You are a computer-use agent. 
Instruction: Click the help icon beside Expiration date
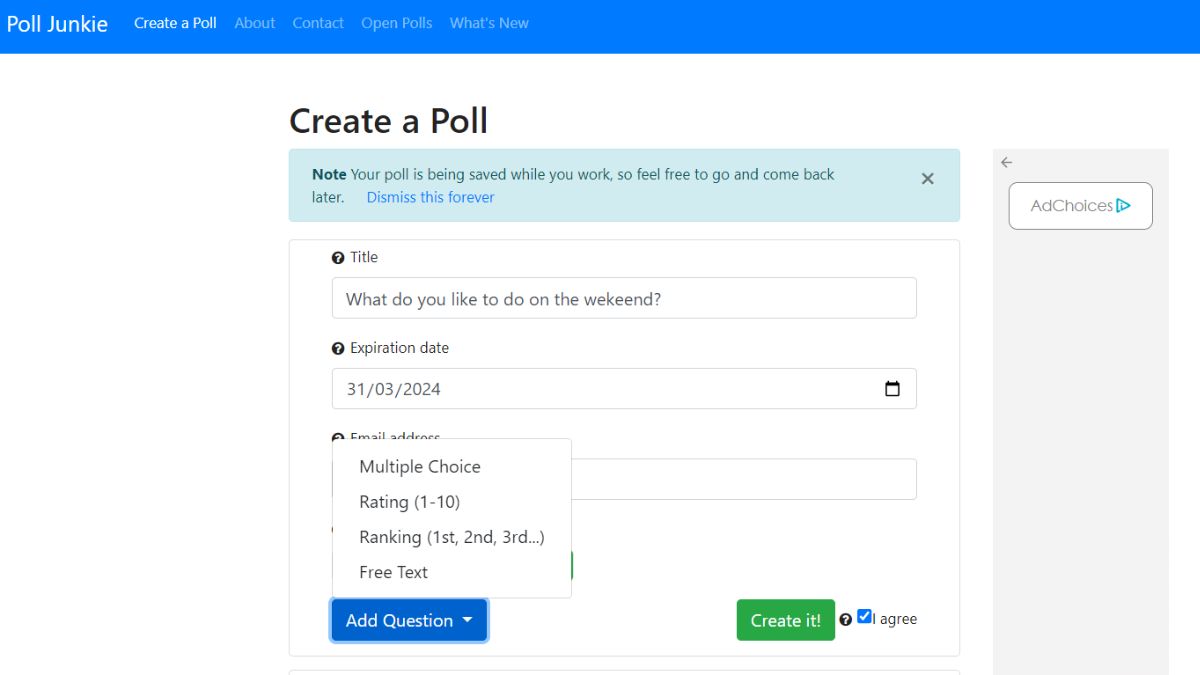[338, 349]
